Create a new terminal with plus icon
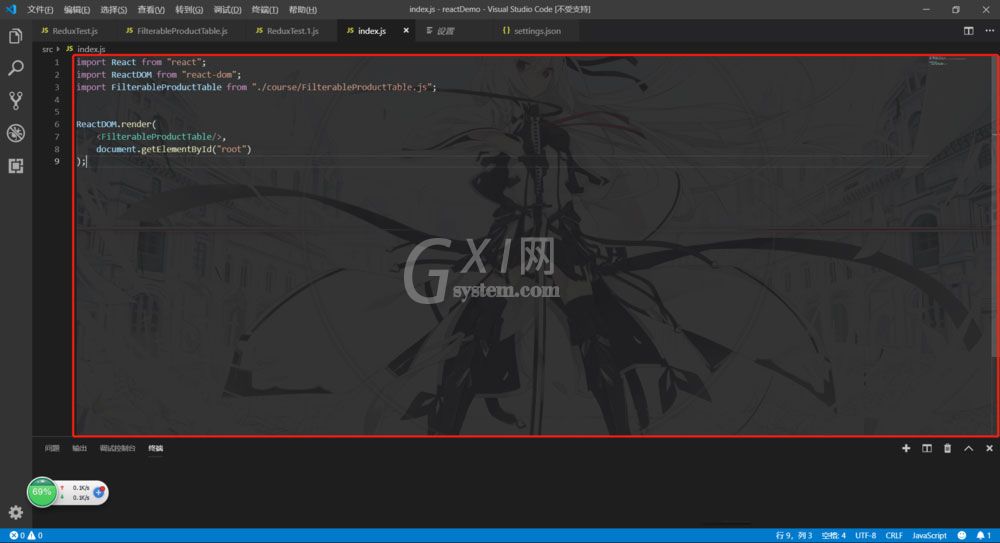This screenshot has height=543, width=1000. (x=906, y=449)
